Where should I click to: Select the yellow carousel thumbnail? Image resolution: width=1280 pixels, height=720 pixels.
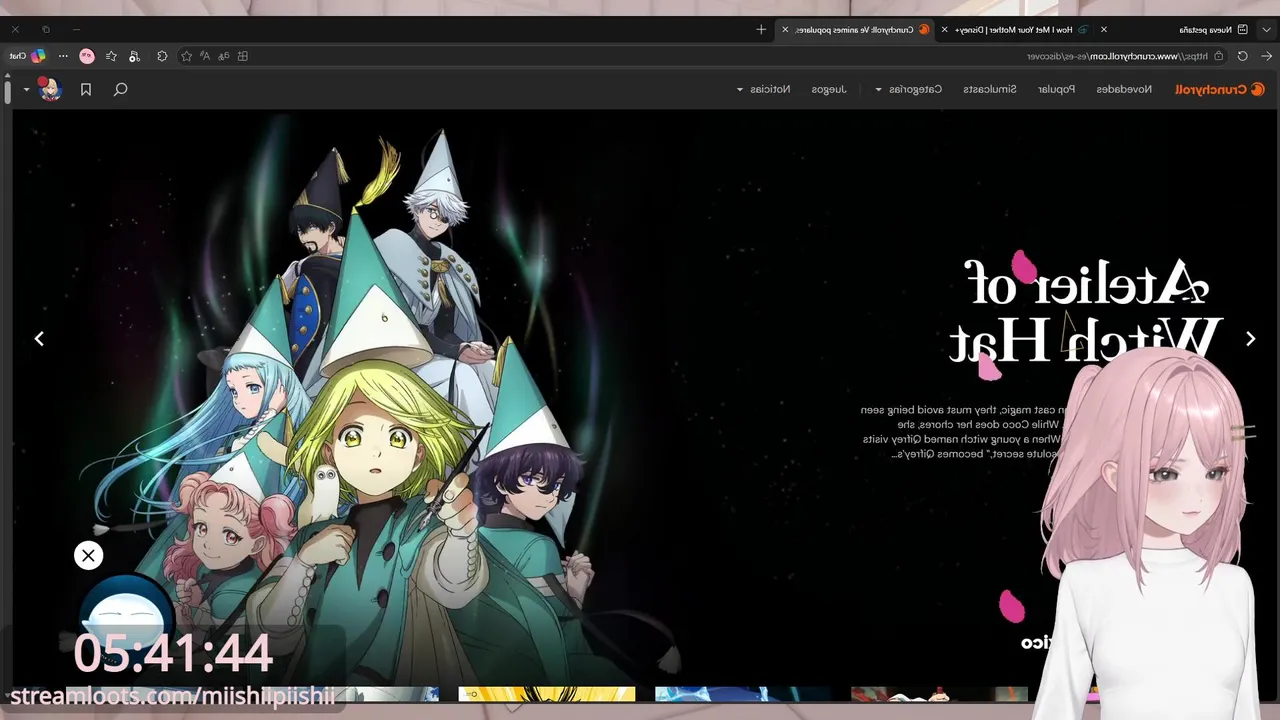click(x=546, y=694)
